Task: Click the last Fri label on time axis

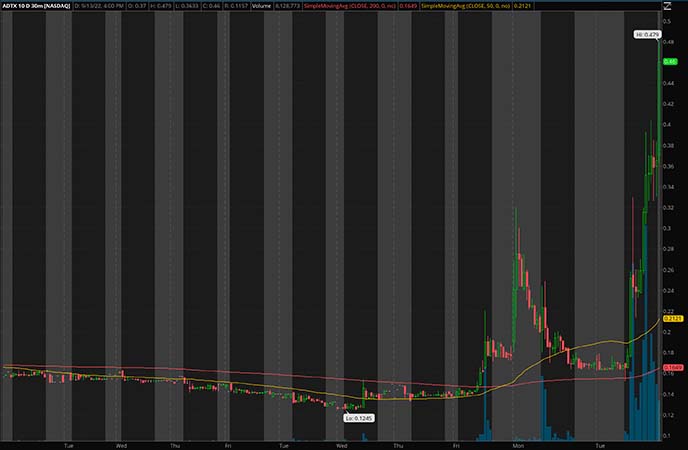Action: 457,443
